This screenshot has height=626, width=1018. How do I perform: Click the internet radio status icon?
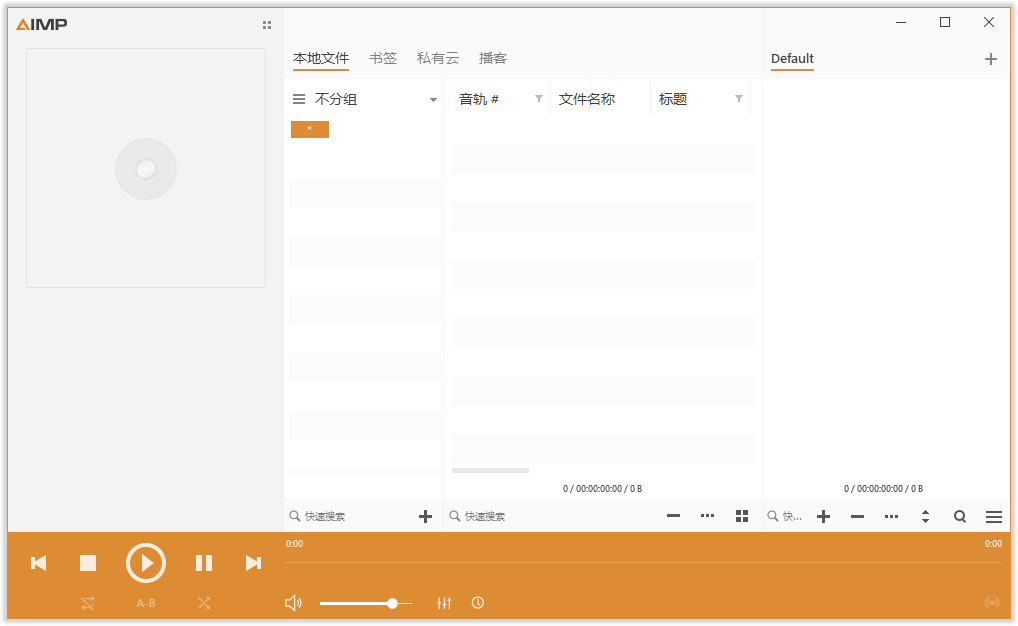click(x=991, y=603)
